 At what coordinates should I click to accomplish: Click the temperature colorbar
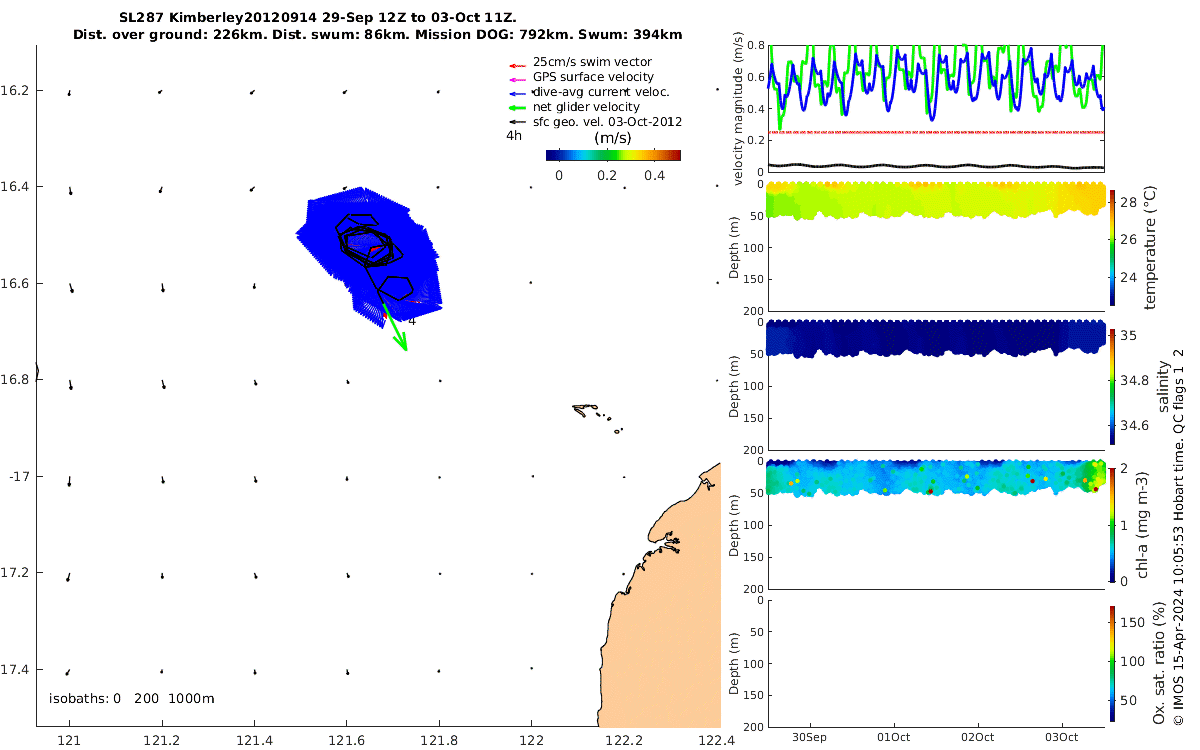pyautogui.click(x=1112, y=247)
